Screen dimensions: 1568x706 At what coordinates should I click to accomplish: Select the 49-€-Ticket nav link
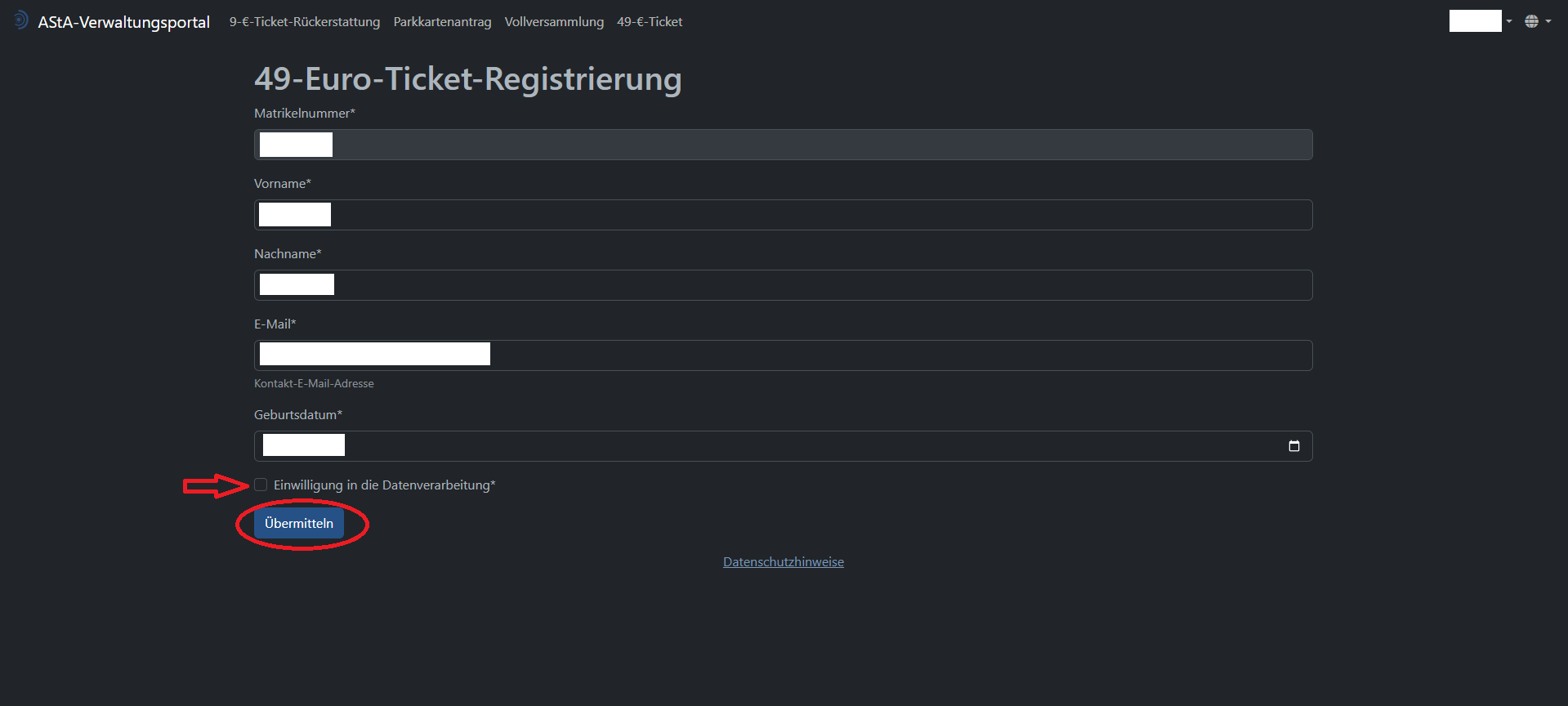click(x=650, y=22)
